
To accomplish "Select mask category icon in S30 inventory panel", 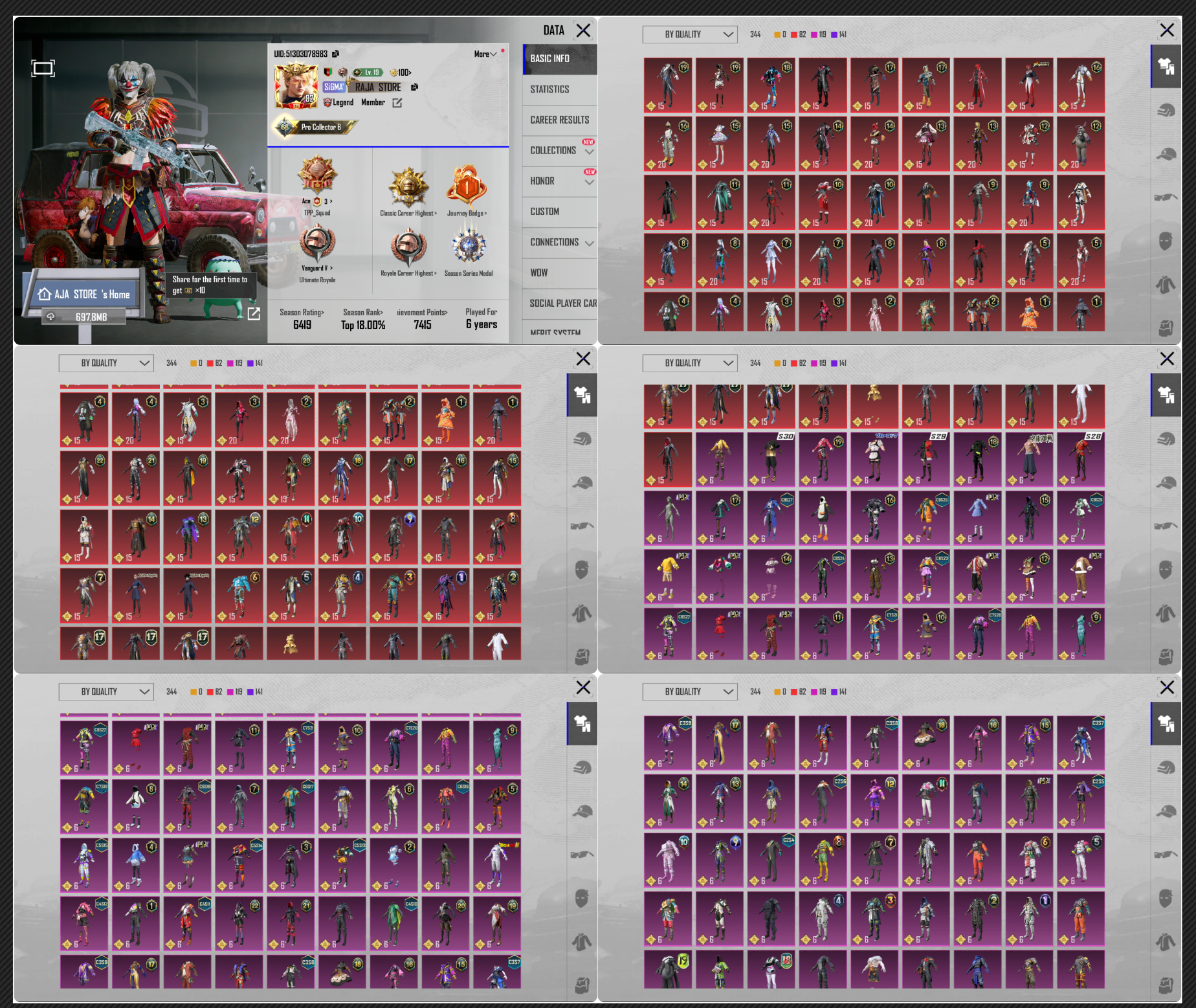I will [1166, 570].
